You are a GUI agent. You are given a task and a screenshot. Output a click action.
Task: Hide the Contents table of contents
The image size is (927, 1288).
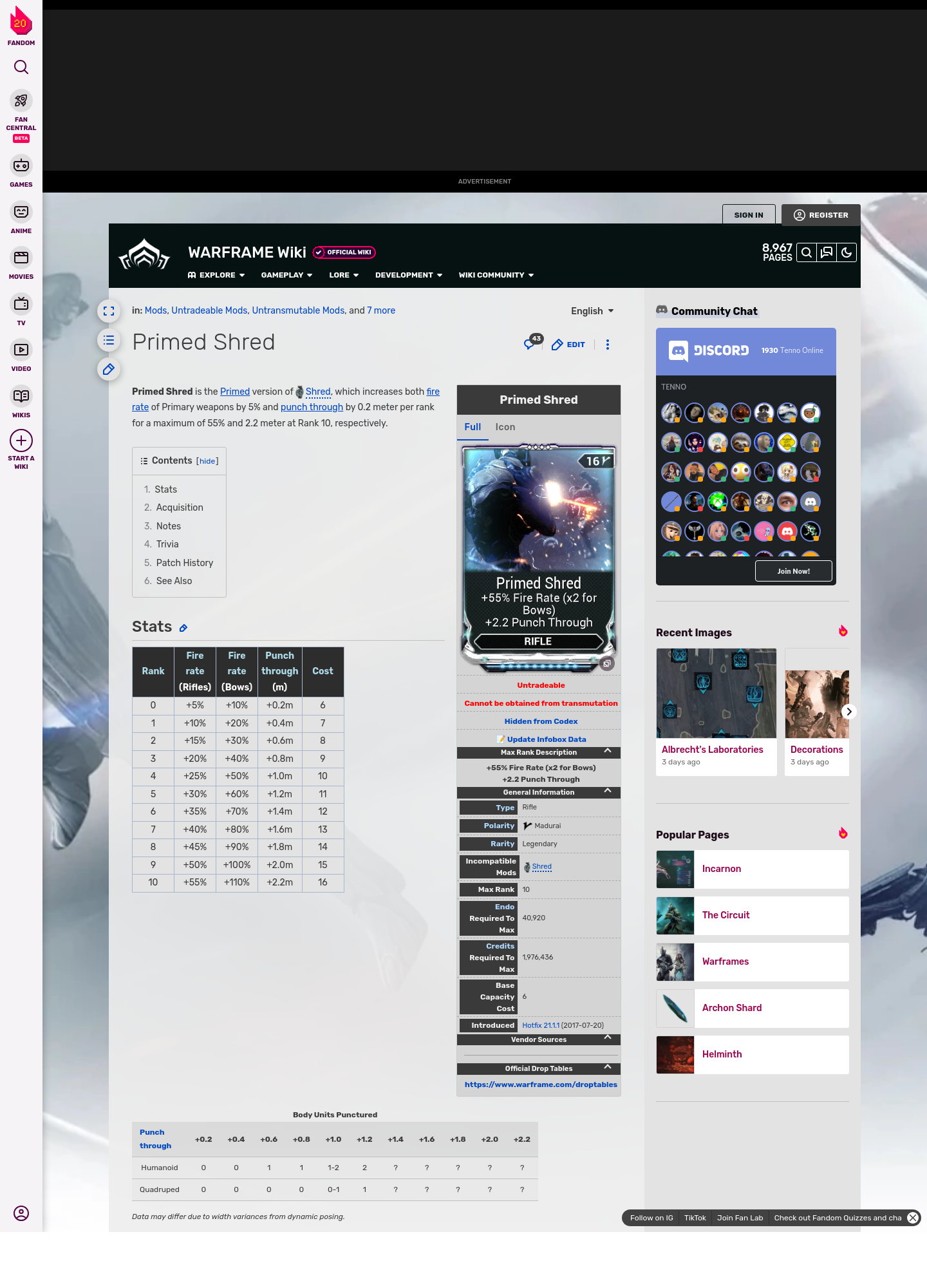click(207, 461)
